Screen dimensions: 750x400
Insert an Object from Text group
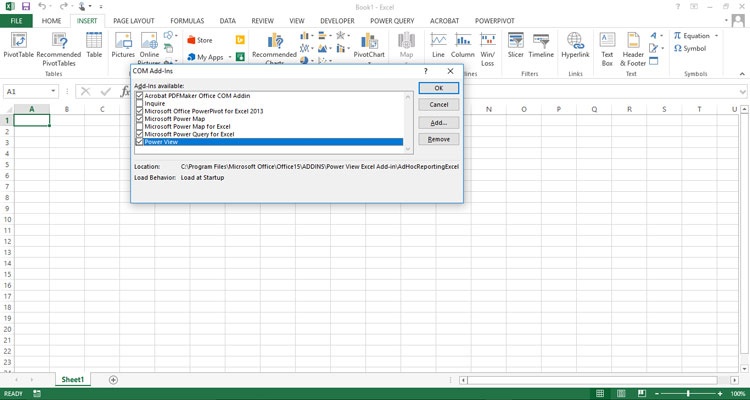click(x=653, y=61)
